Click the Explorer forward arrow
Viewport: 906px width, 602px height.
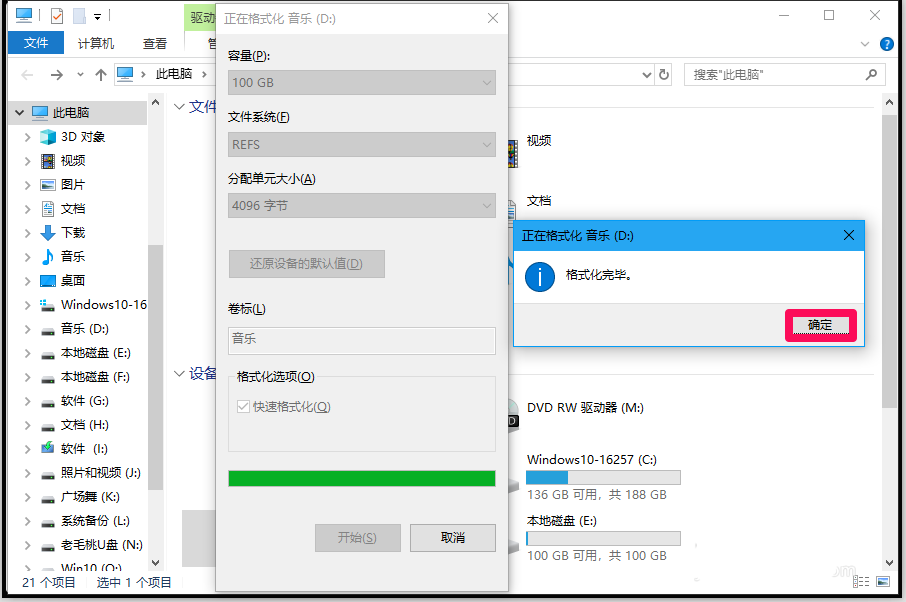coord(56,75)
